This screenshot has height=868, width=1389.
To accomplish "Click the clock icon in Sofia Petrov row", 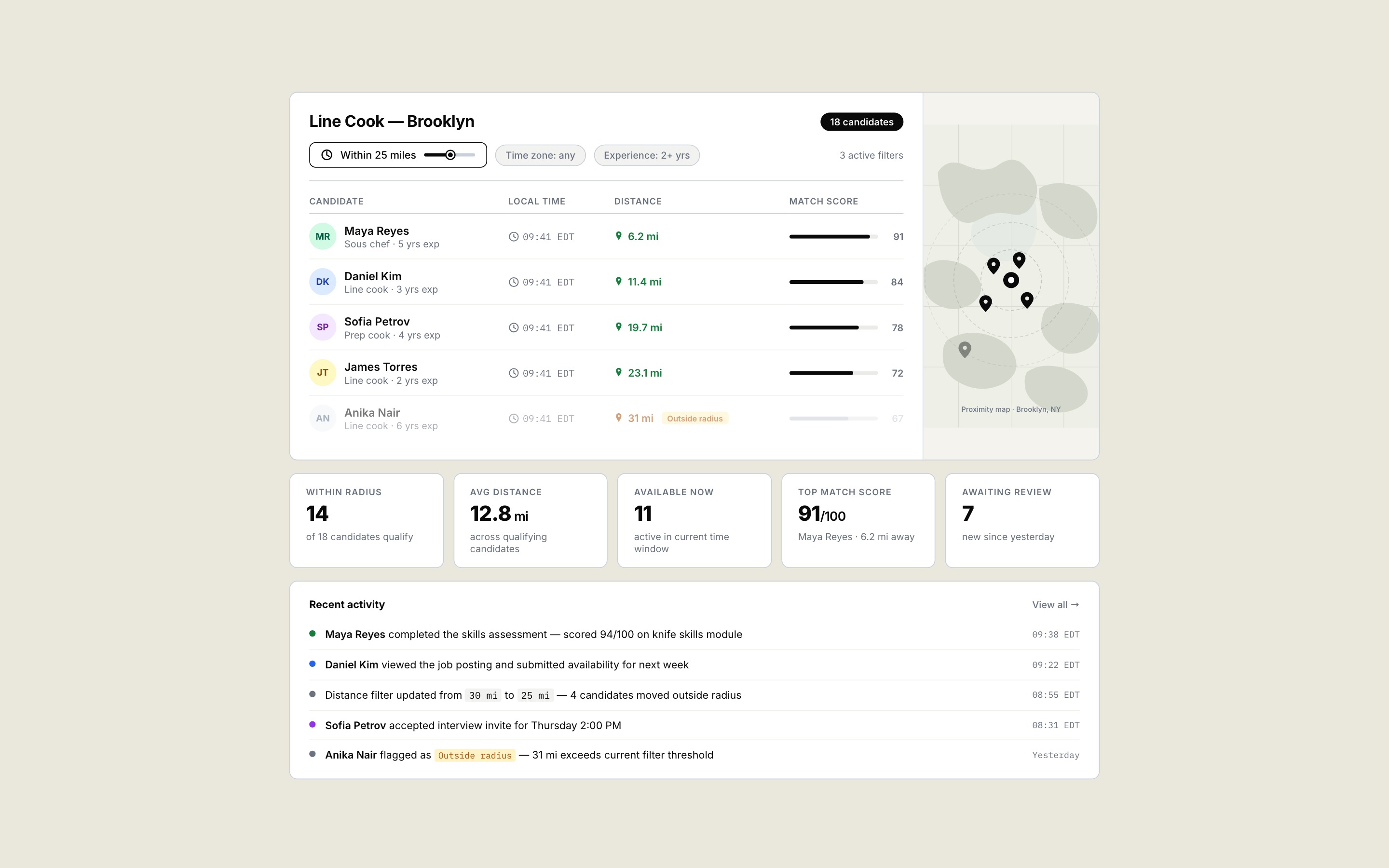I will click(514, 328).
